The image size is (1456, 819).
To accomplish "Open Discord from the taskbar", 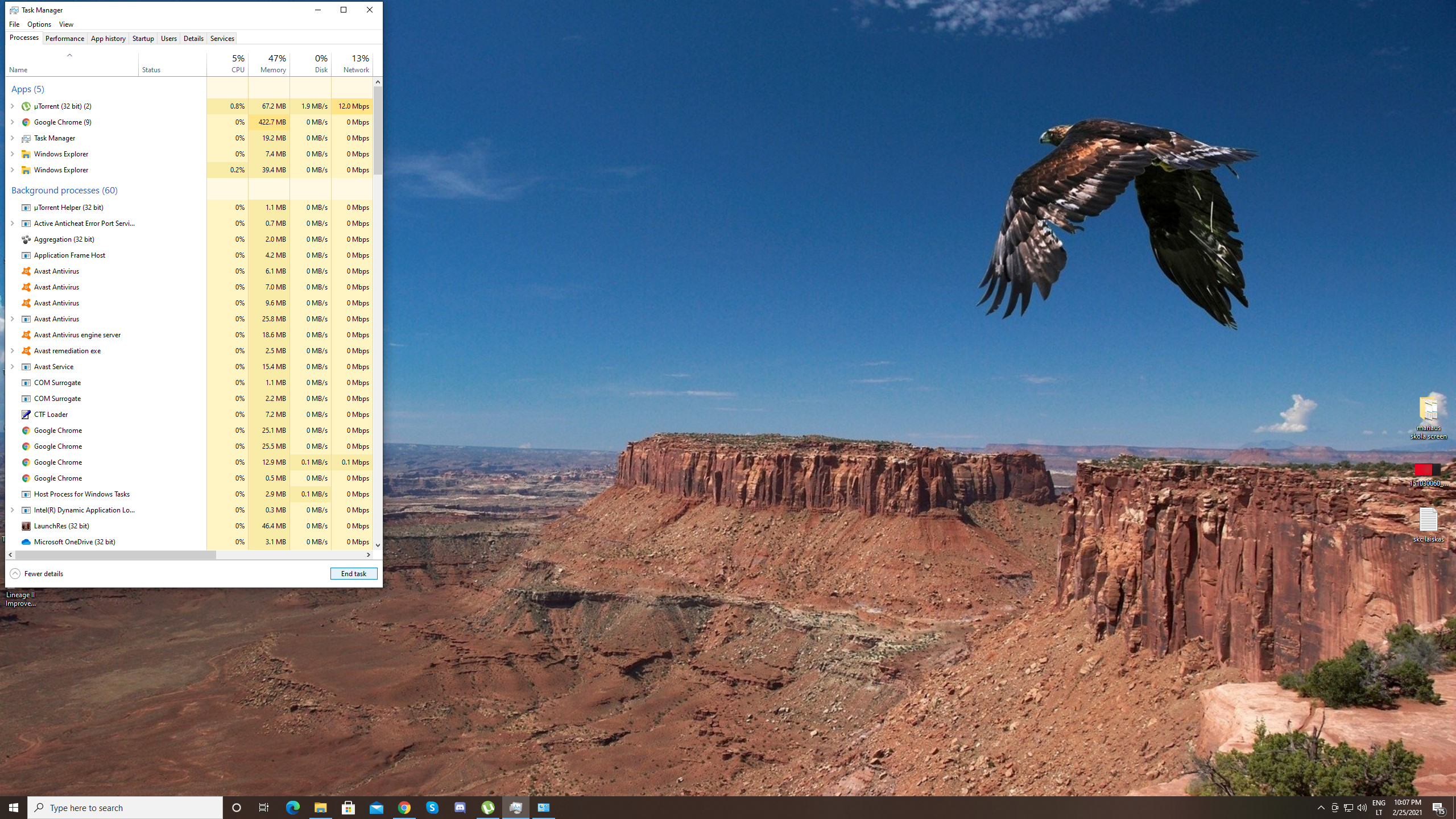I will [x=460, y=808].
